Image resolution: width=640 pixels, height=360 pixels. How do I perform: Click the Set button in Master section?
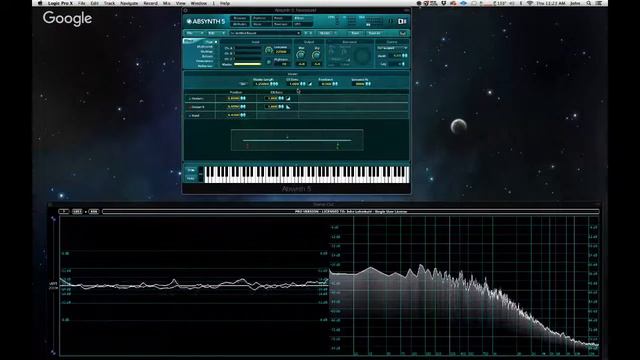tap(243, 84)
